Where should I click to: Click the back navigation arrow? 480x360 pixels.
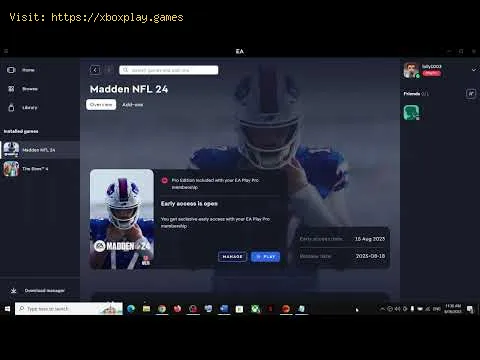[x=95, y=70]
